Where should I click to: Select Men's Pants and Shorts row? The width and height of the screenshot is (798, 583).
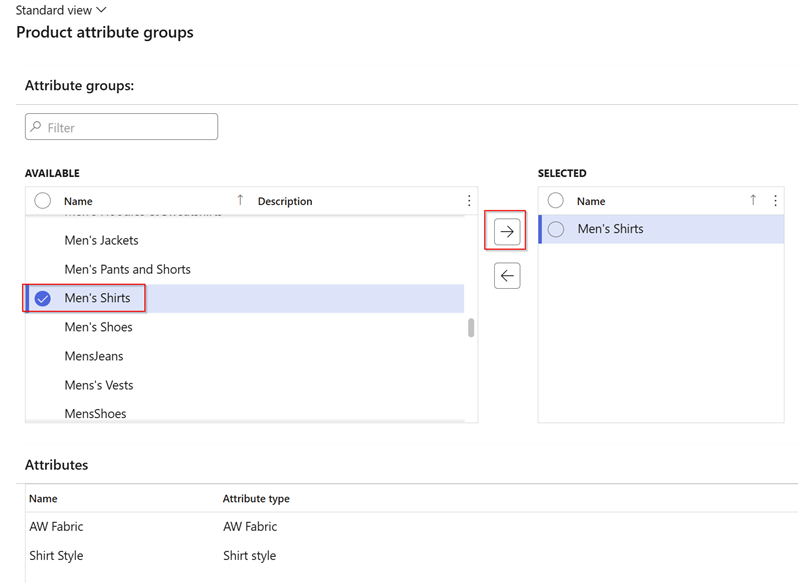coord(245,270)
